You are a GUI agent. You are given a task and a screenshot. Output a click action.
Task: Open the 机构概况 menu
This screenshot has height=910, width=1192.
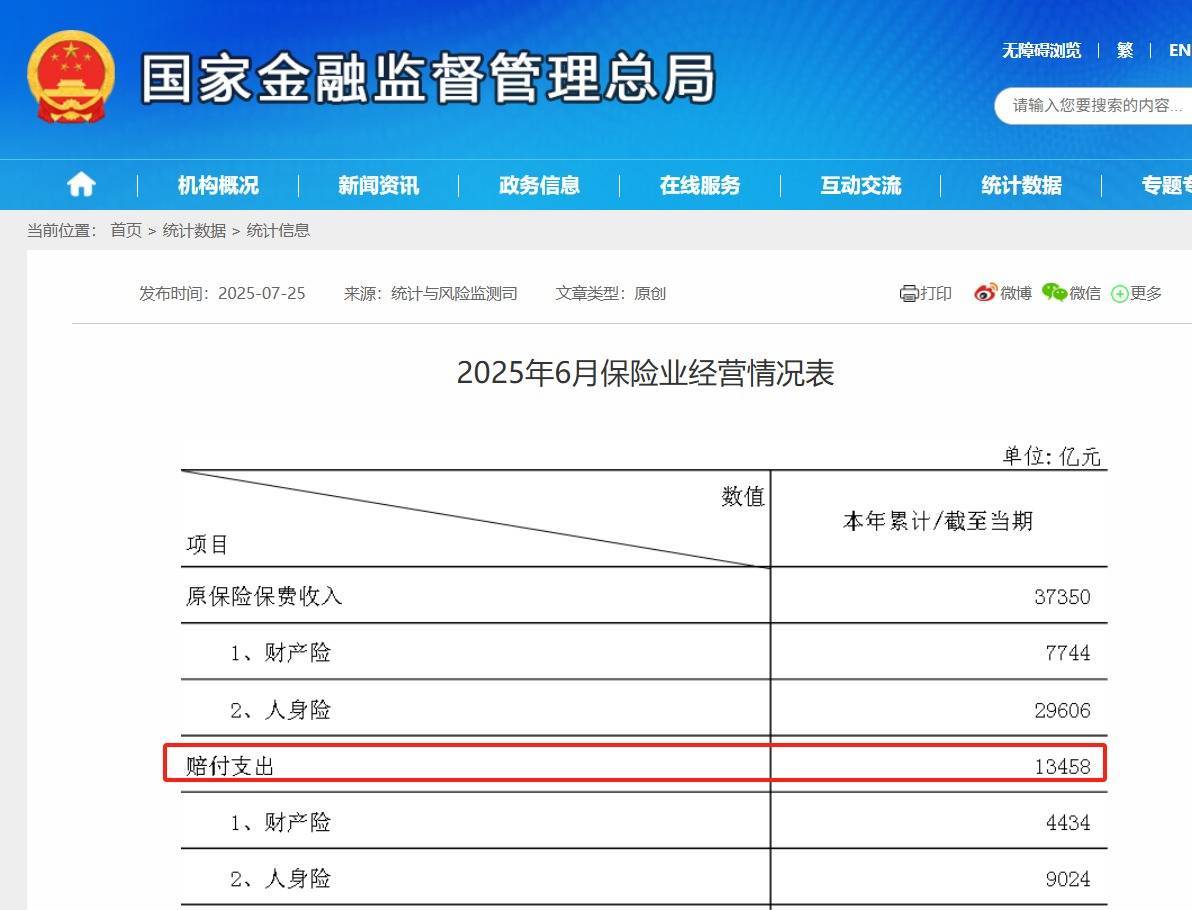[x=218, y=185]
